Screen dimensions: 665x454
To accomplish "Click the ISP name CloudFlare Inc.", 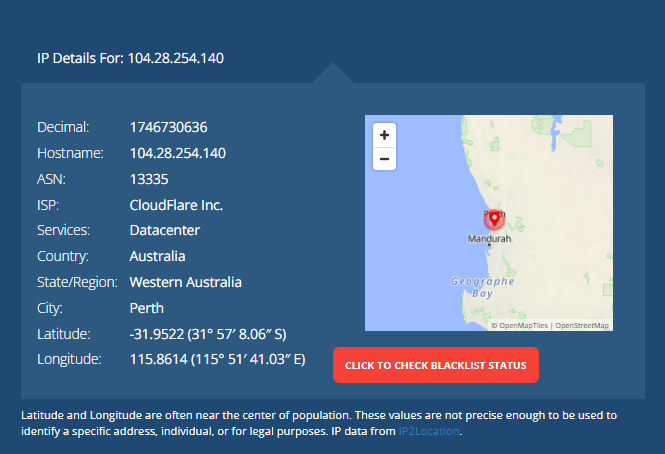I will coord(176,205).
